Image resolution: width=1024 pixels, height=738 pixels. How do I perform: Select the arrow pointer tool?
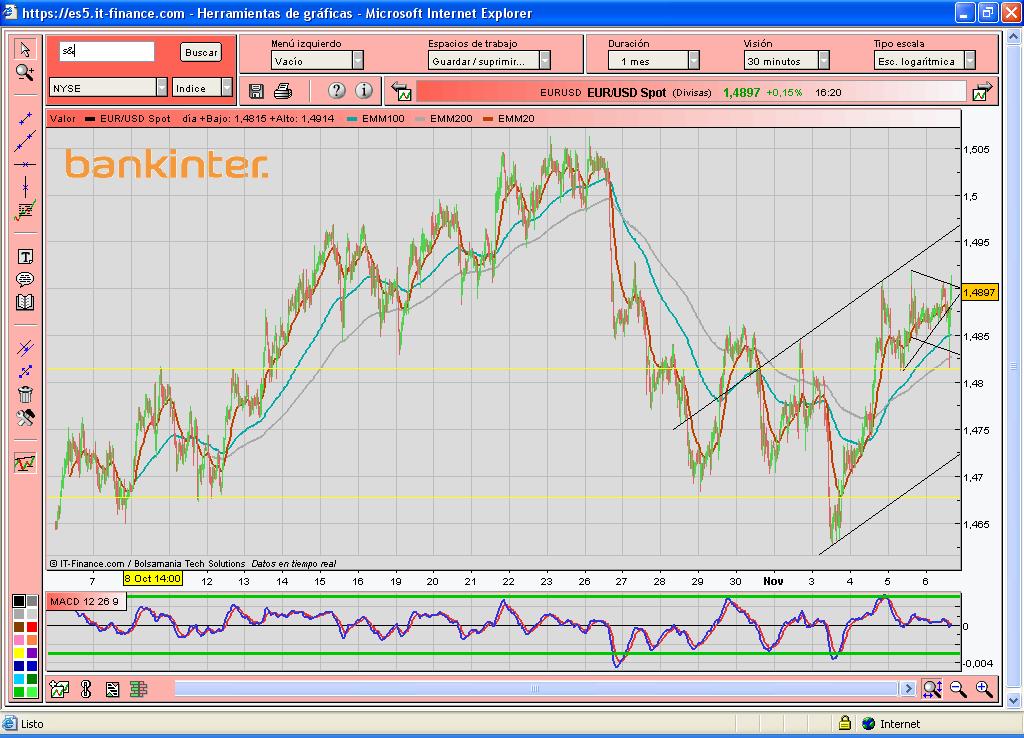pos(25,50)
